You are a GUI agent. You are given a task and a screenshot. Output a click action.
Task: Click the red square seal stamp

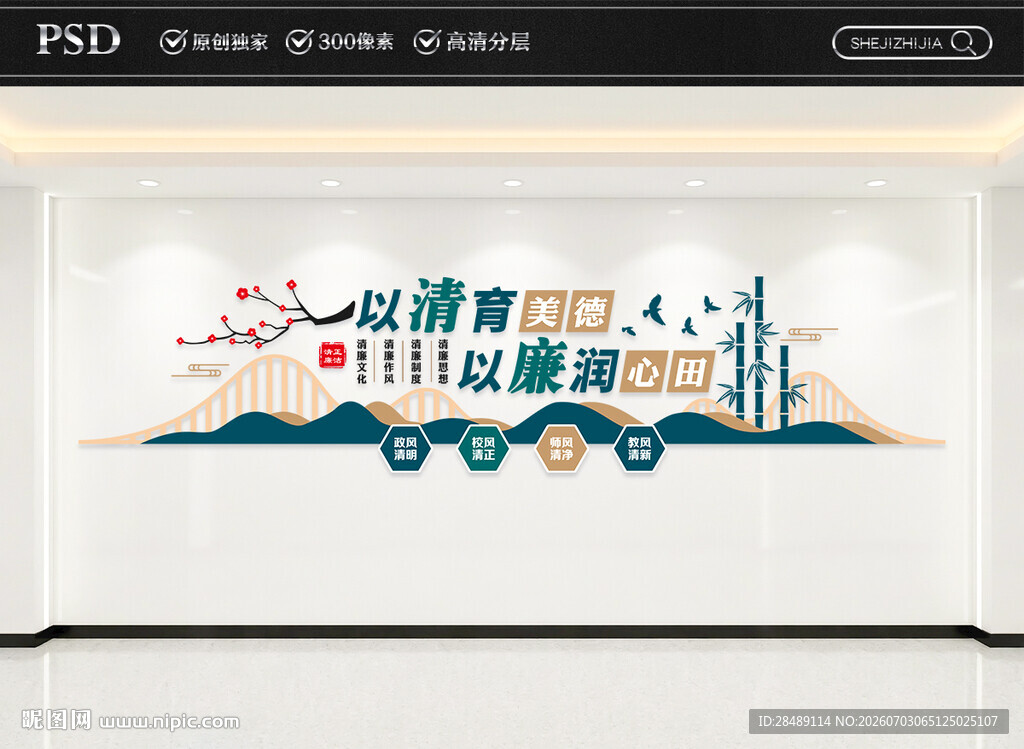tap(333, 355)
